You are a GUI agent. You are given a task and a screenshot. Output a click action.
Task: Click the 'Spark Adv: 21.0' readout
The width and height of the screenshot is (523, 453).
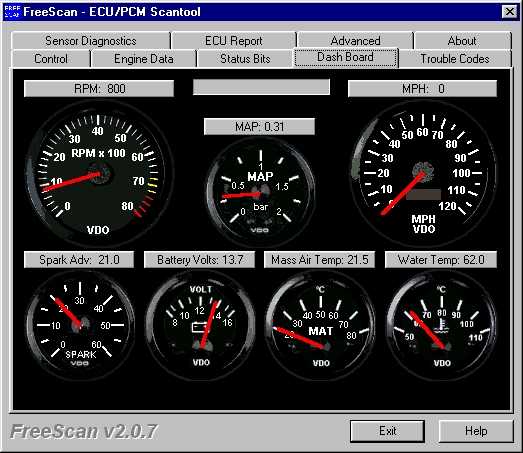tap(79, 260)
